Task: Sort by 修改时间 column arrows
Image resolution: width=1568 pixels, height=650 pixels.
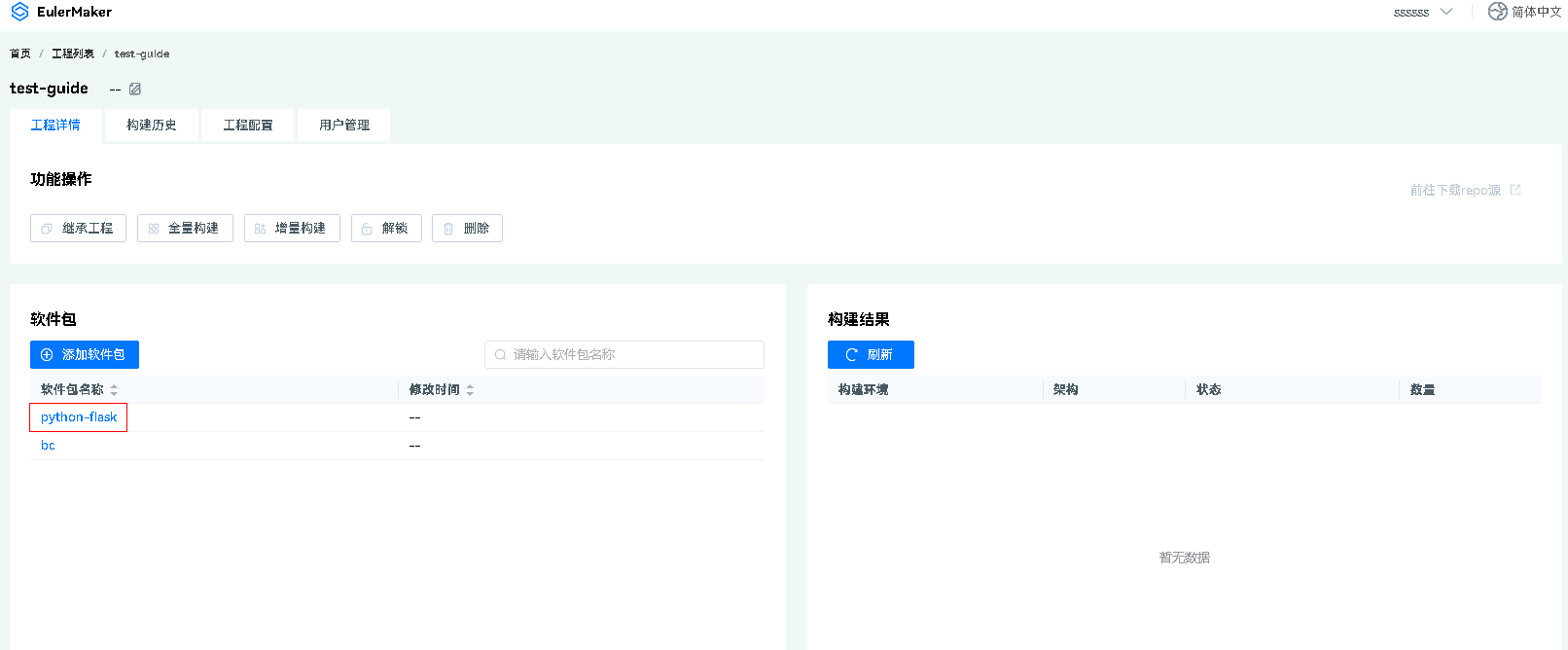Action: tap(470, 390)
